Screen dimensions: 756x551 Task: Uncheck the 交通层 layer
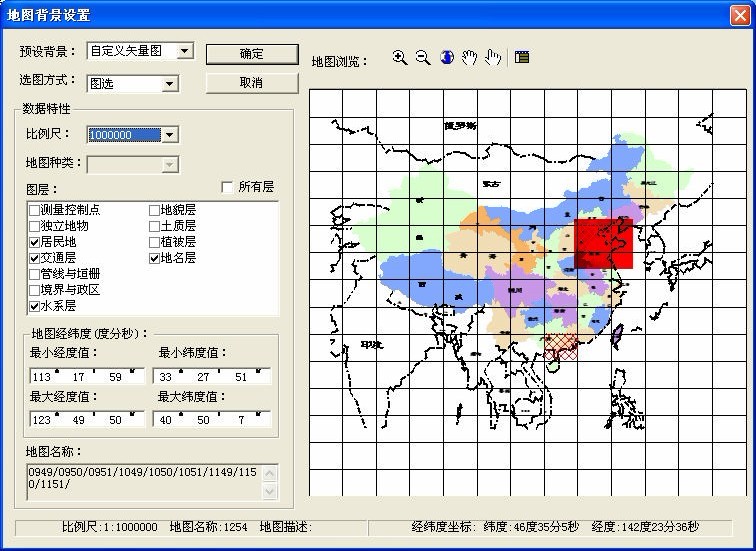click(34, 258)
